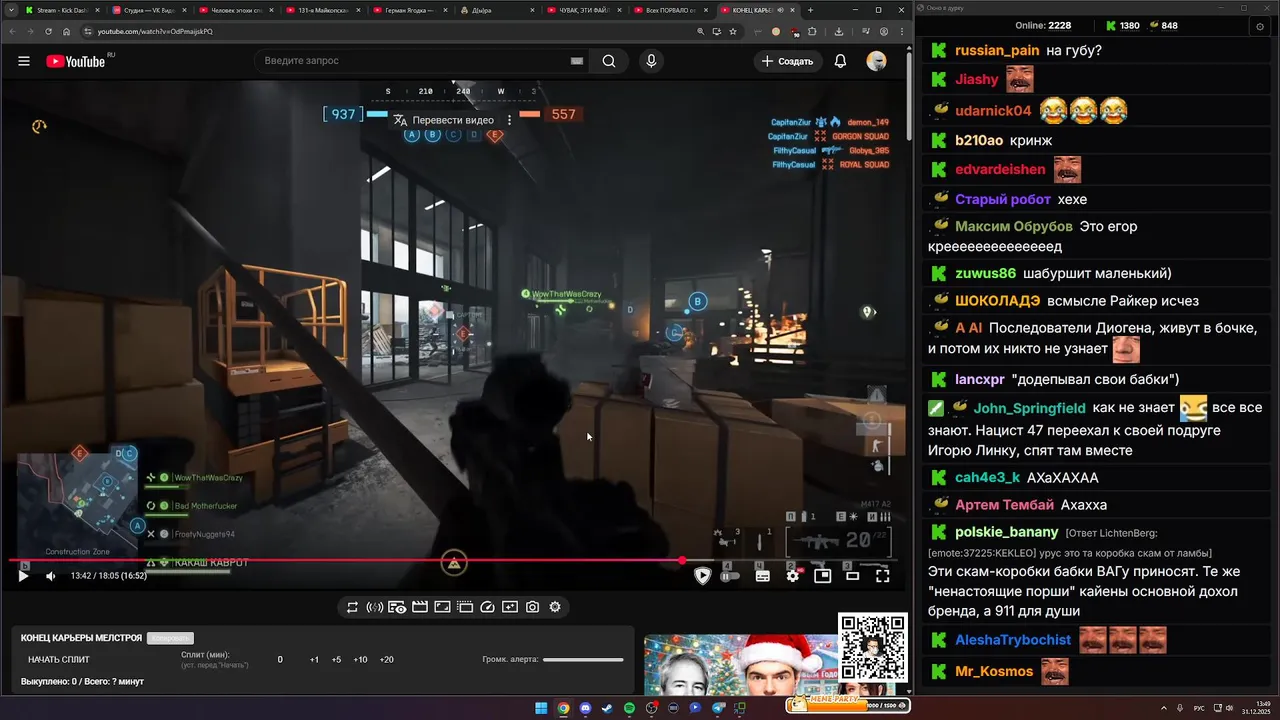
Task: Switch to the Студия — VK Видео tab
Action: click(x=148, y=10)
